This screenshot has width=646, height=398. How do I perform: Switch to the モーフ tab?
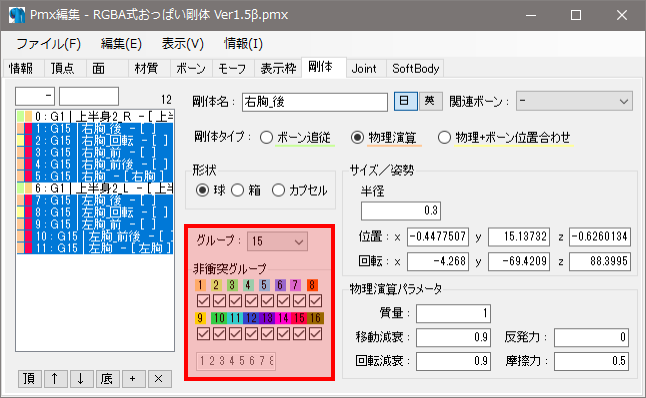232,68
